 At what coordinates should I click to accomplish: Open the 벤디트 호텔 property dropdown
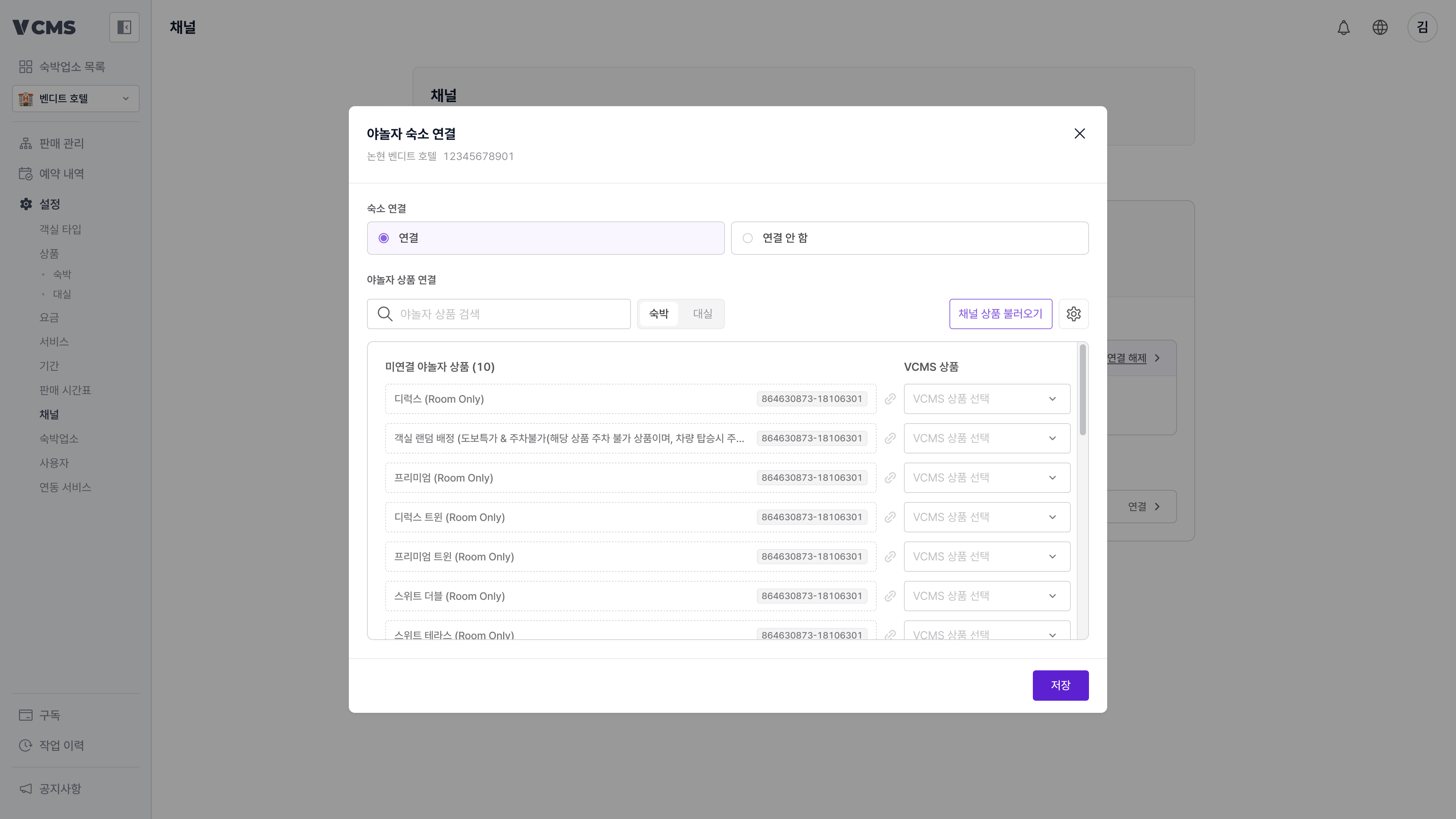pyautogui.click(x=76, y=98)
